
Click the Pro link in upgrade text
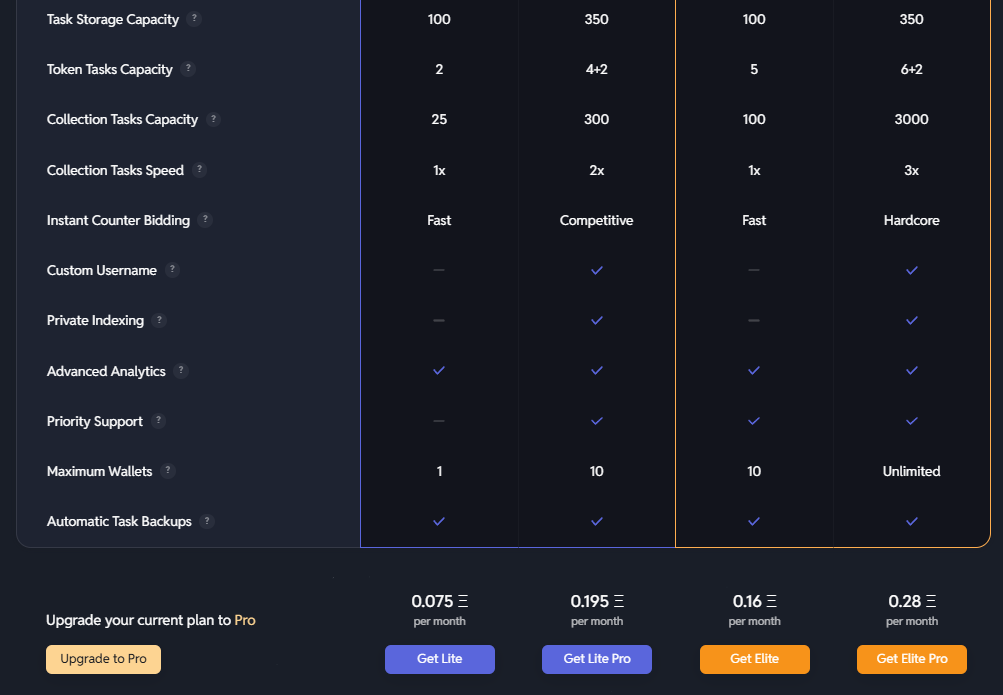[x=245, y=620]
